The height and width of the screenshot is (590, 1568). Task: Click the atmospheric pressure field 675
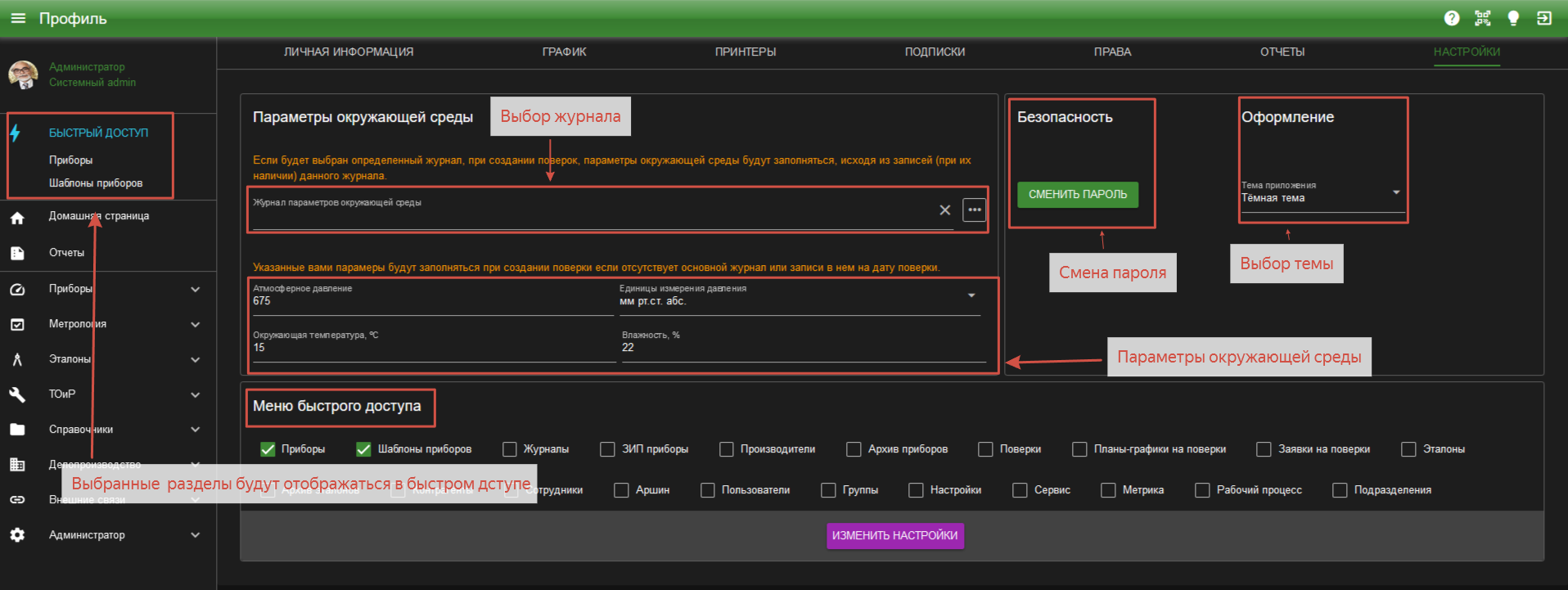(x=433, y=300)
